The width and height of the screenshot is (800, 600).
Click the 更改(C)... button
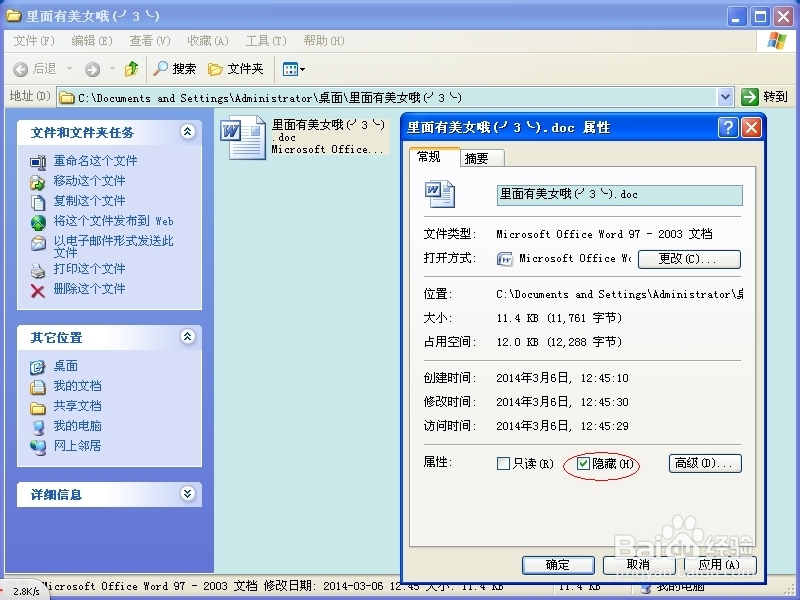(689, 259)
